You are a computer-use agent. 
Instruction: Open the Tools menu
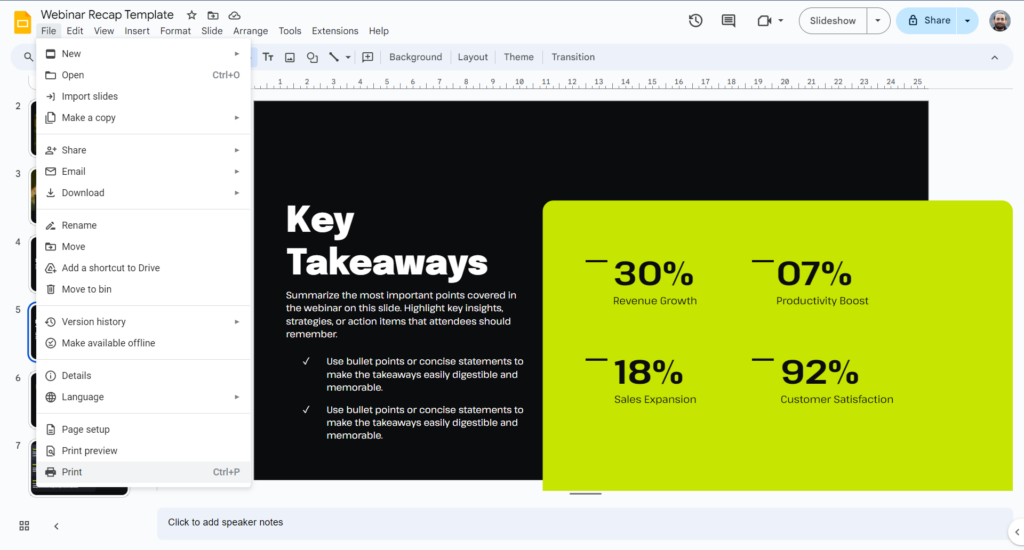click(x=289, y=31)
